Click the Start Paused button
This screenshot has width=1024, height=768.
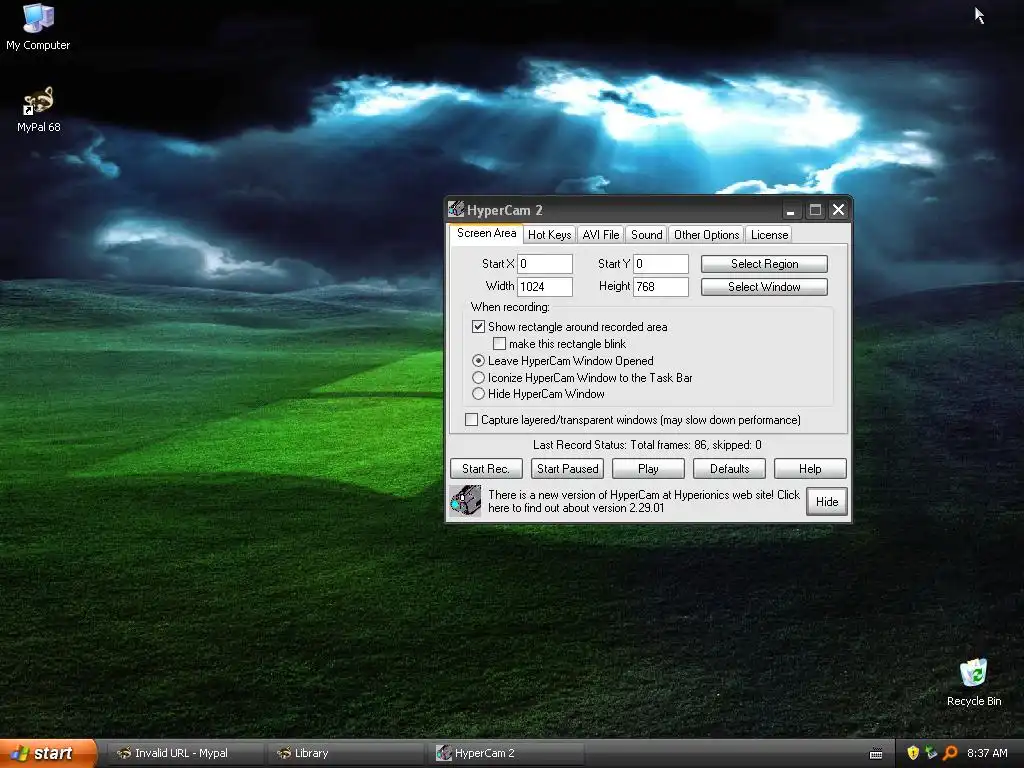click(x=568, y=469)
